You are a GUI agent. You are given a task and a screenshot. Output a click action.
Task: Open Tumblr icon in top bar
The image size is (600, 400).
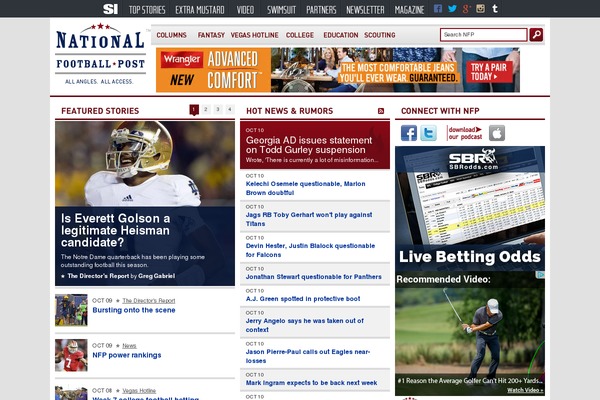[495, 8]
